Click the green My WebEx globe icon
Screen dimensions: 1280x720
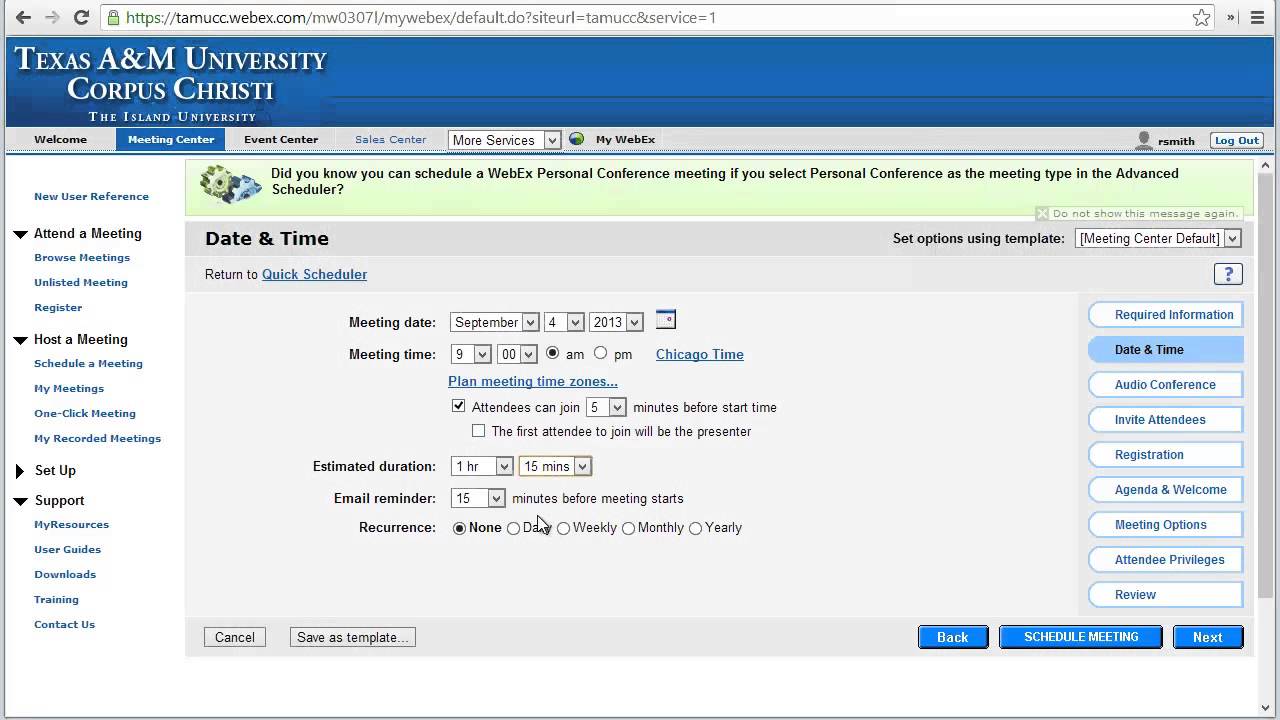click(576, 139)
